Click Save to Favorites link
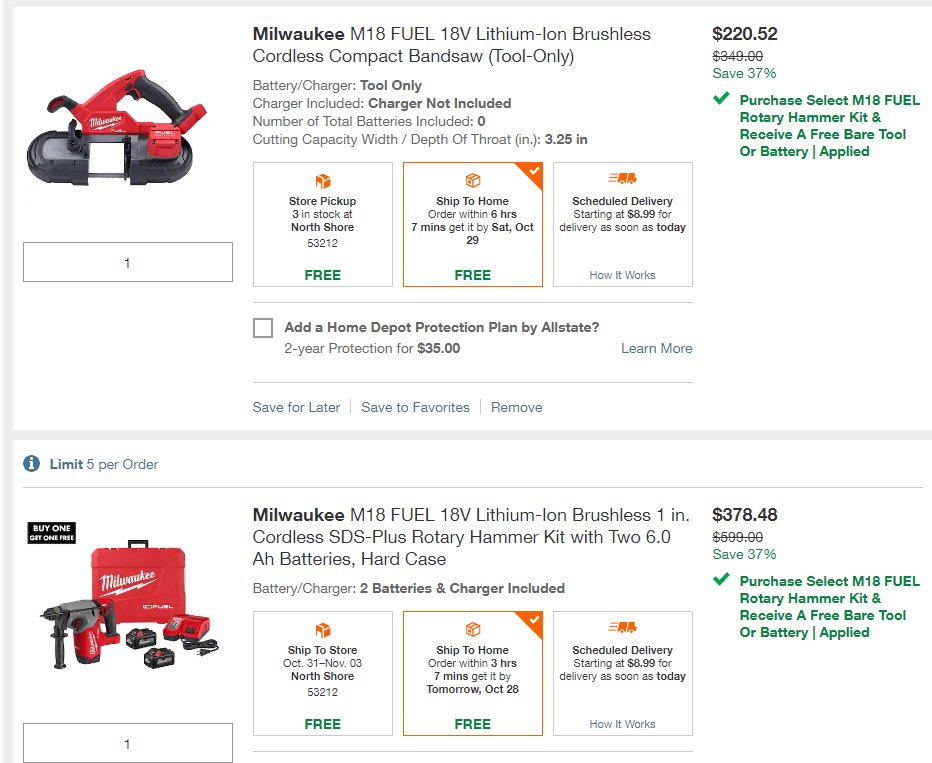Viewport: 932px width, 763px height. coord(415,407)
